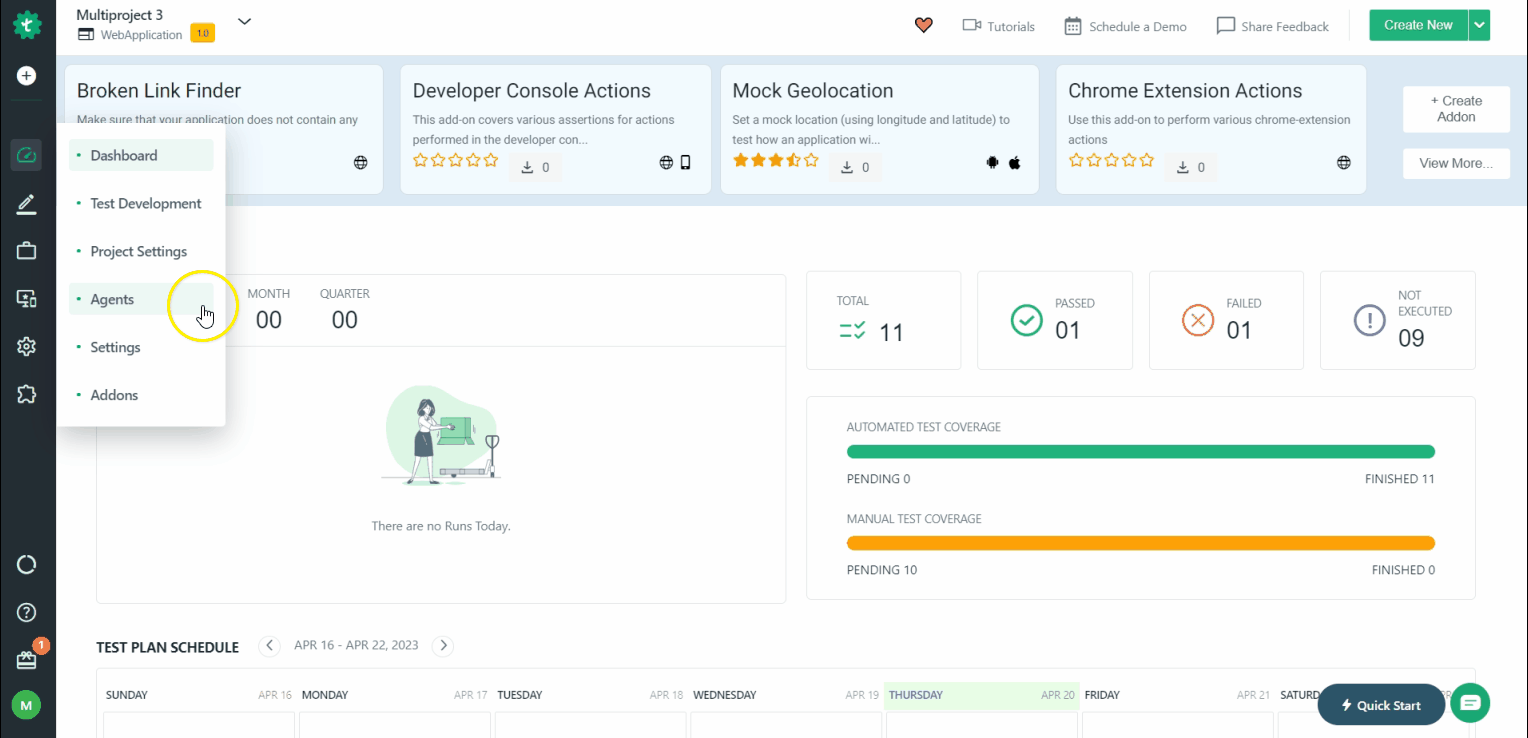Image resolution: width=1528 pixels, height=738 pixels.
Task: Open the puzzle addons sidebar icon
Action: click(x=27, y=394)
